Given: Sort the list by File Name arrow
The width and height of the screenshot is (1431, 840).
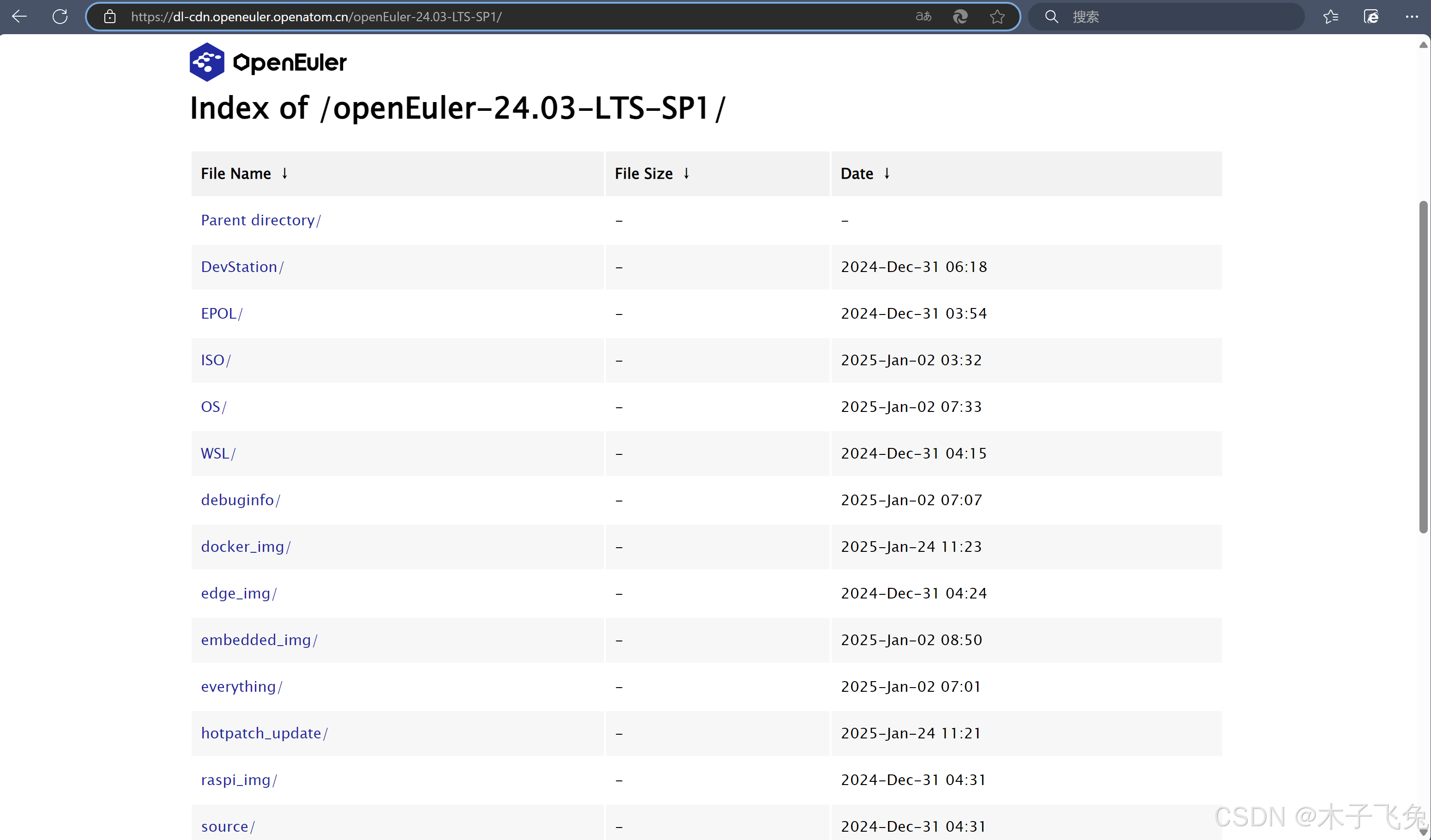Looking at the screenshot, I should tap(284, 173).
